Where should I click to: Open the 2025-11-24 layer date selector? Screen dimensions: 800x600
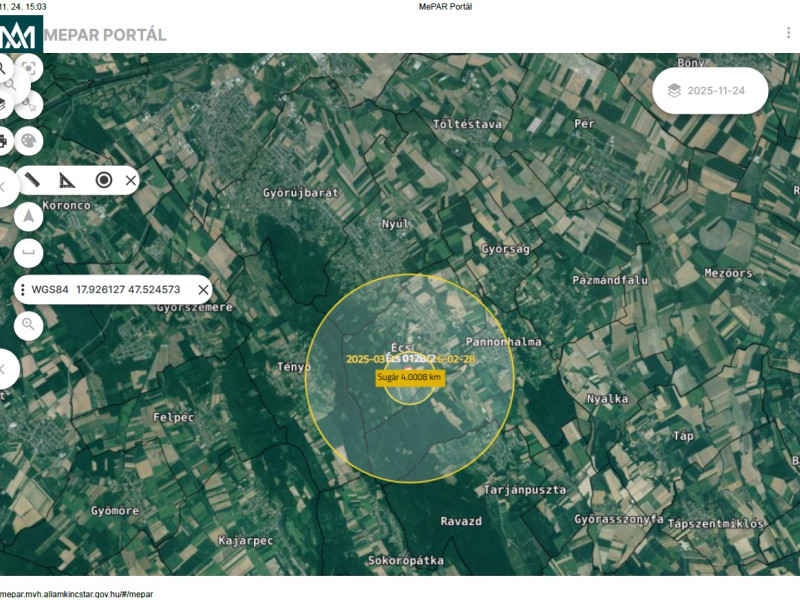pyautogui.click(x=710, y=90)
